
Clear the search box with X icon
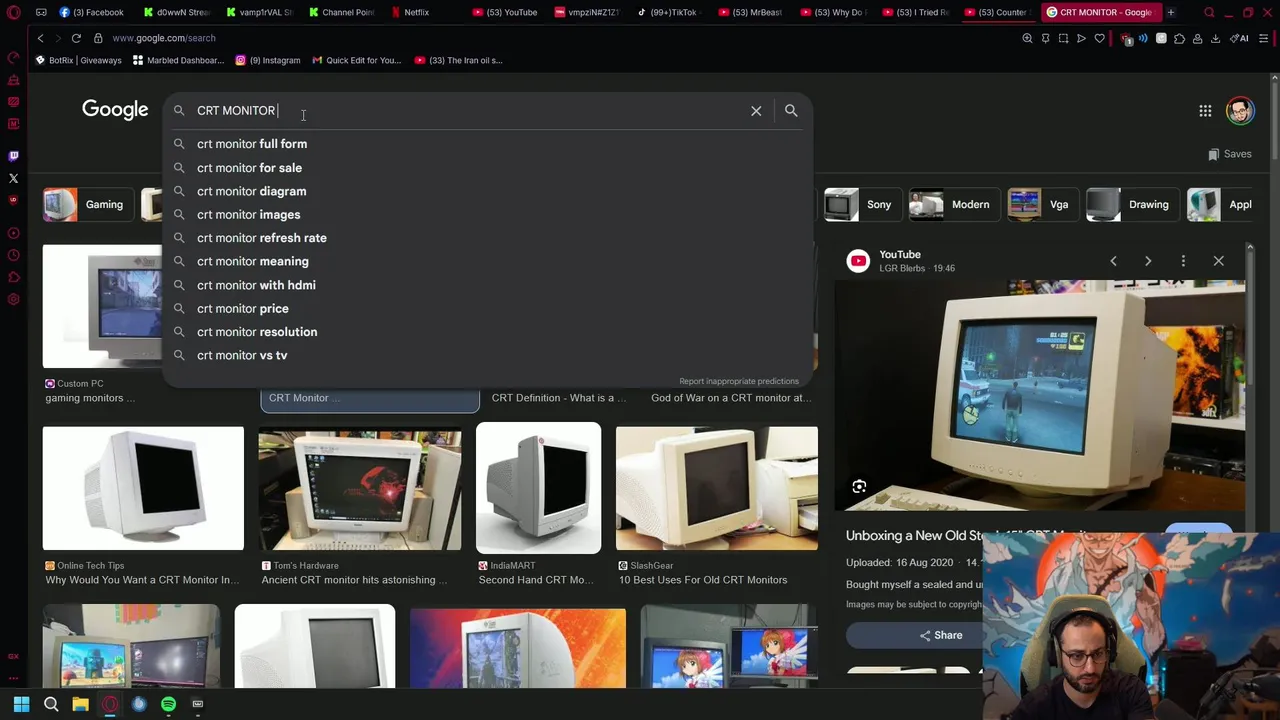coord(756,111)
